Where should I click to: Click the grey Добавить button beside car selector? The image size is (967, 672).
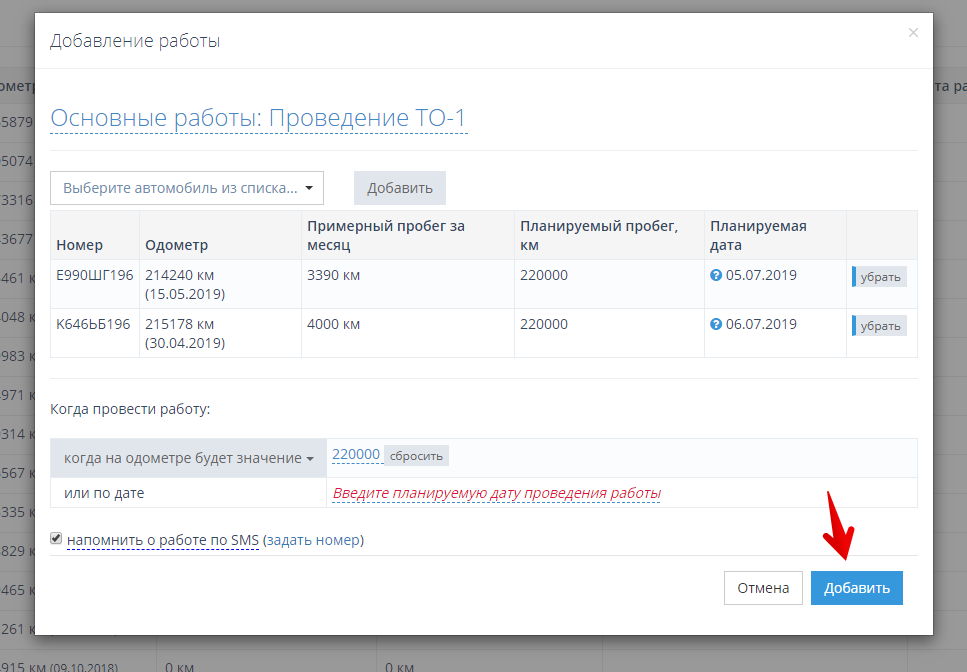pyautogui.click(x=399, y=187)
